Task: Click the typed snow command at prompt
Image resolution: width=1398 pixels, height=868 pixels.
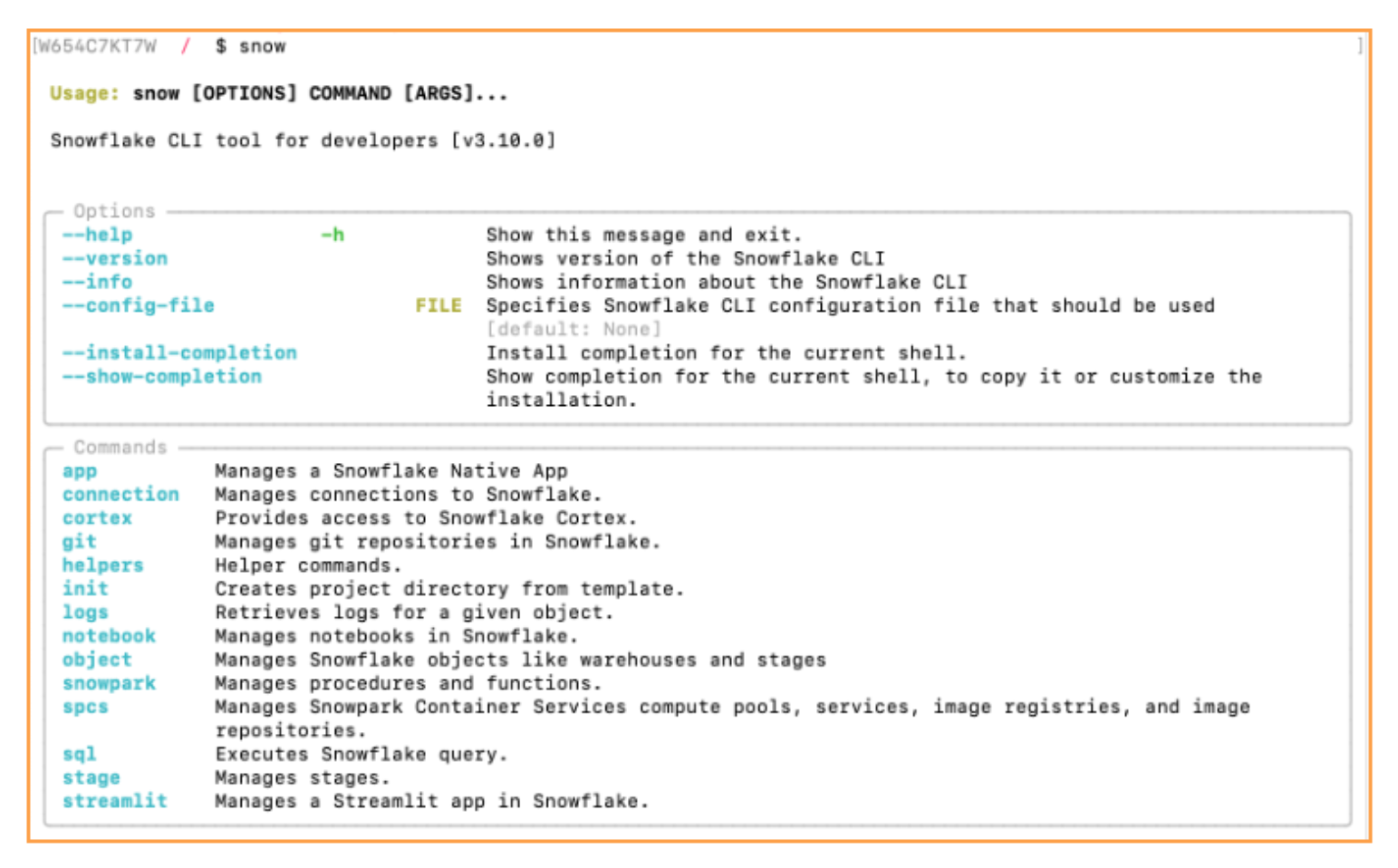Action: 263,46
